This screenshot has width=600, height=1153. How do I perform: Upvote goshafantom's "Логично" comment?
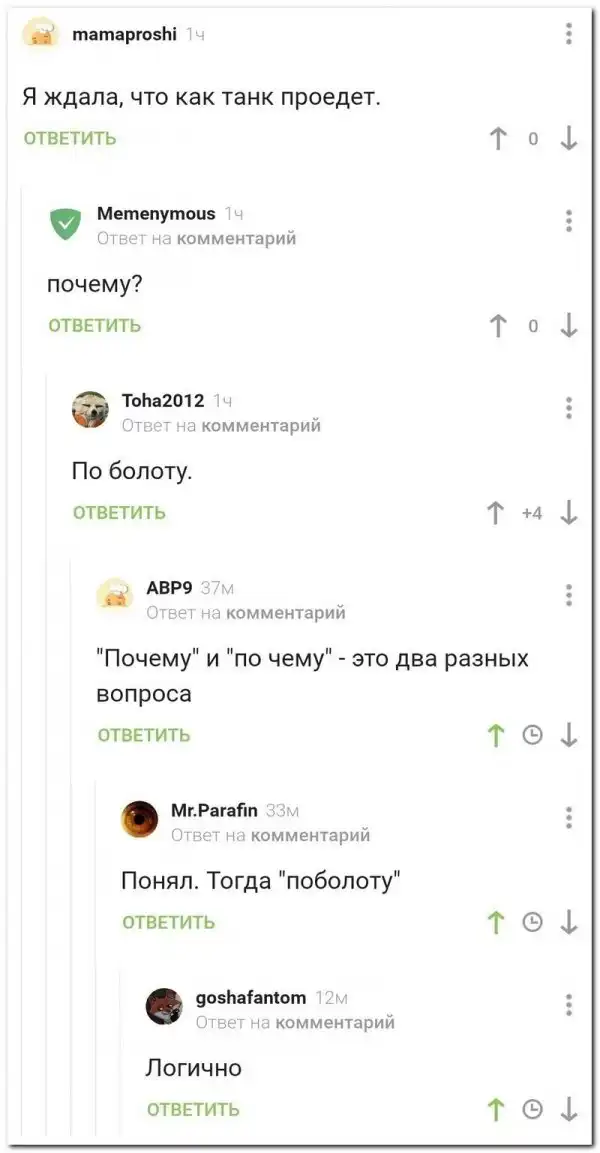click(x=495, y=1109)
